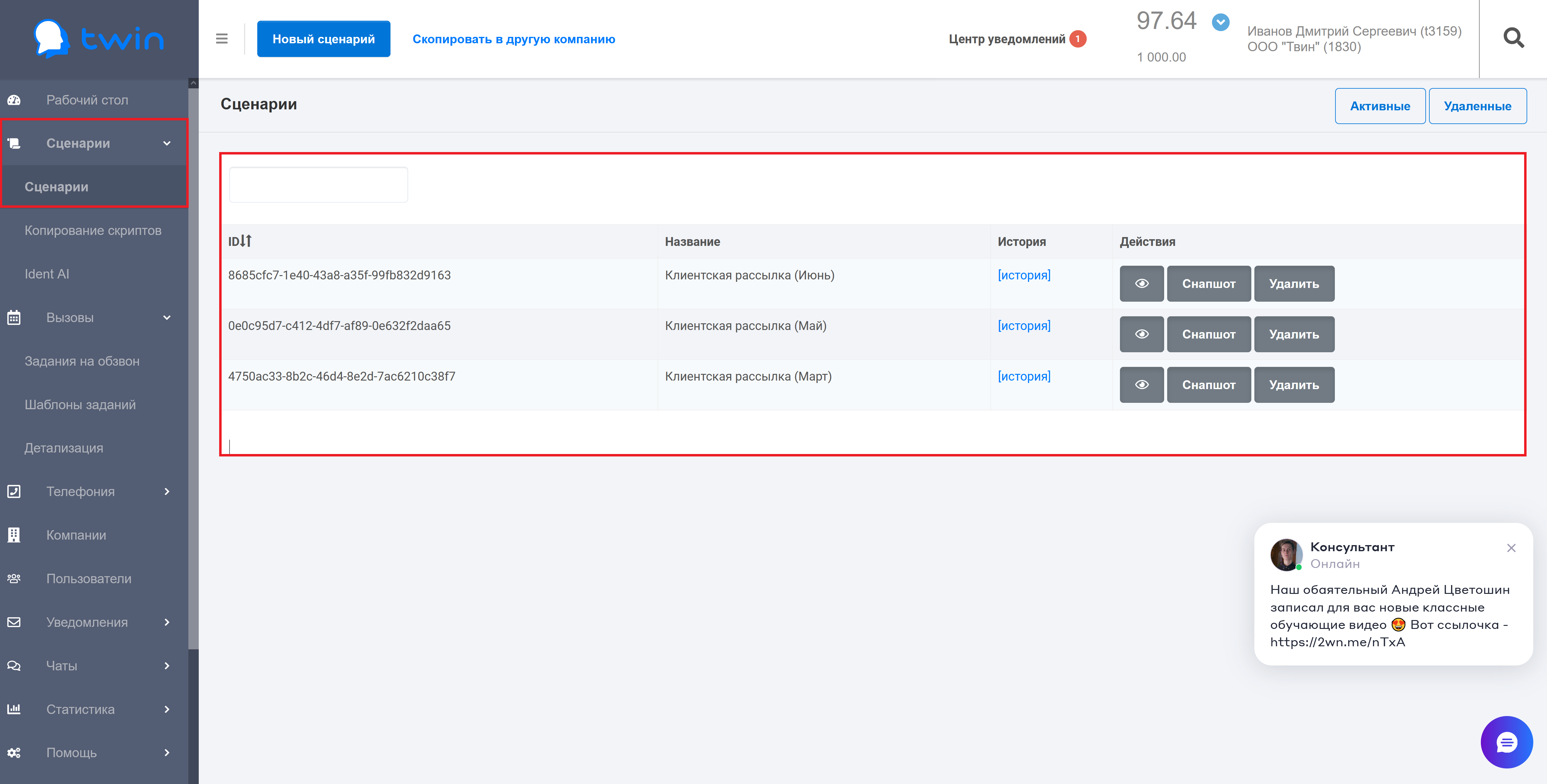1547x784 pixels.
Task: Click the notification center red badge
Action: tap(1077, 39)
